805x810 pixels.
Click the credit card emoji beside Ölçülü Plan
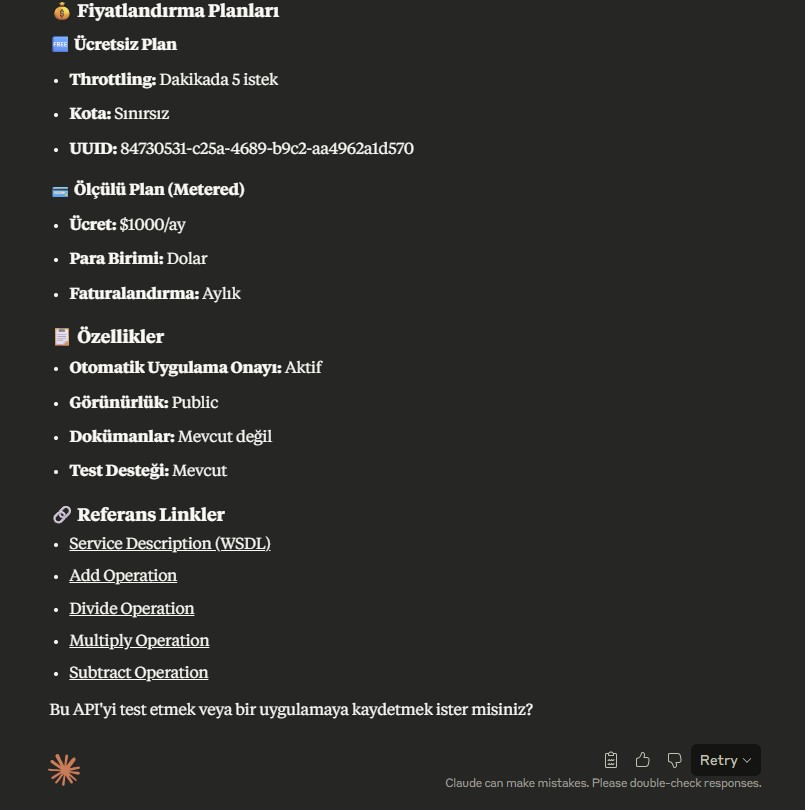pos(60,190)
